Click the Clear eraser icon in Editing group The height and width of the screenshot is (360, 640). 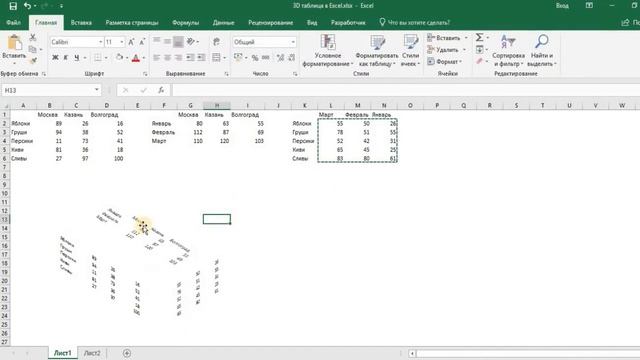(479, 61)
